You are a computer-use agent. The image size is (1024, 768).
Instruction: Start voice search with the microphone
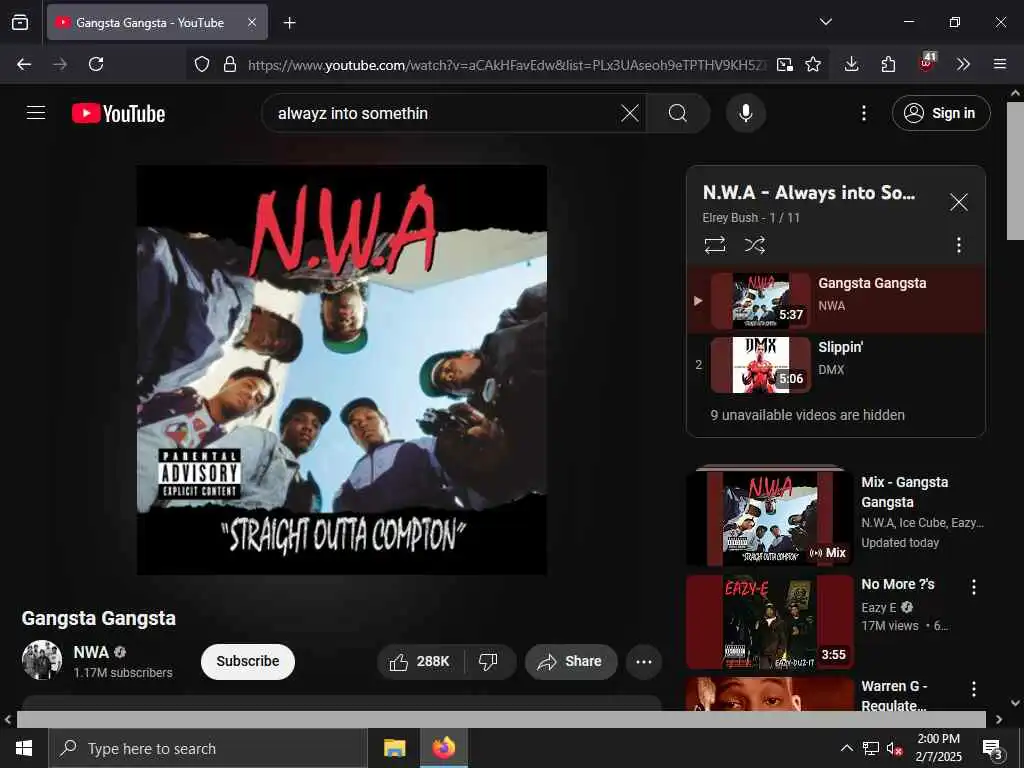coord(746,113)
